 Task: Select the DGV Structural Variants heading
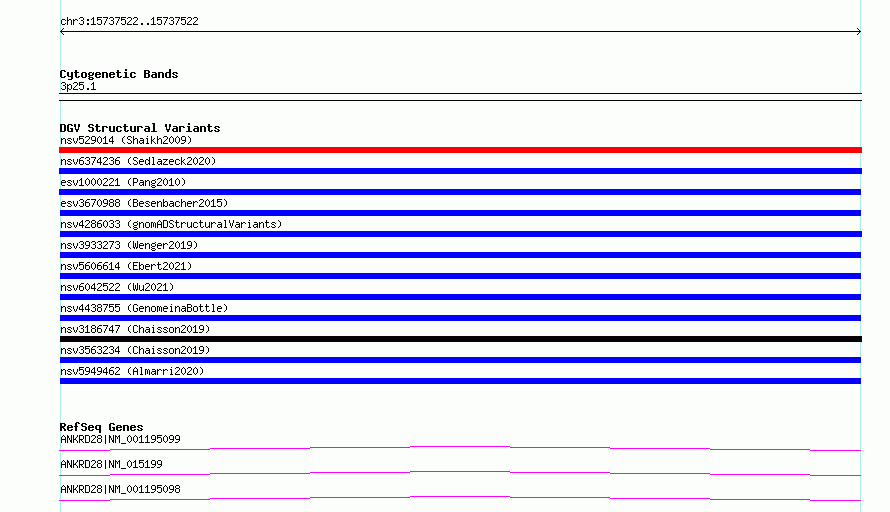140,128
